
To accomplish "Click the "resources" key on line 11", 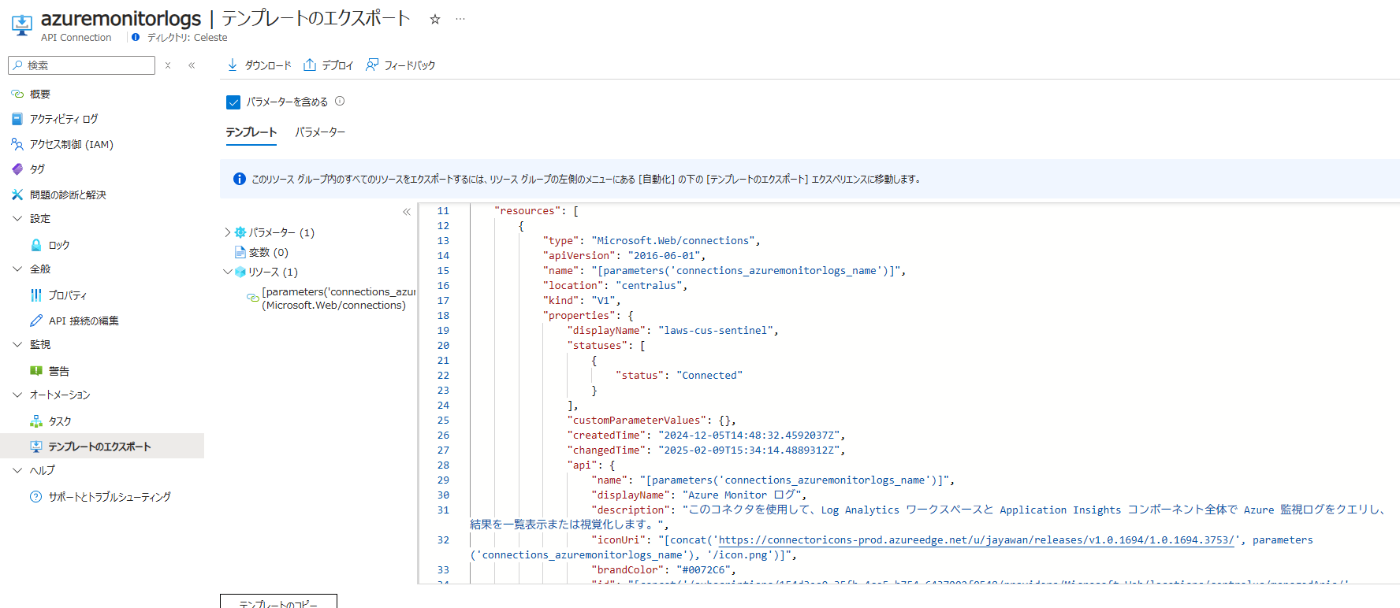I will coord(528,210).
